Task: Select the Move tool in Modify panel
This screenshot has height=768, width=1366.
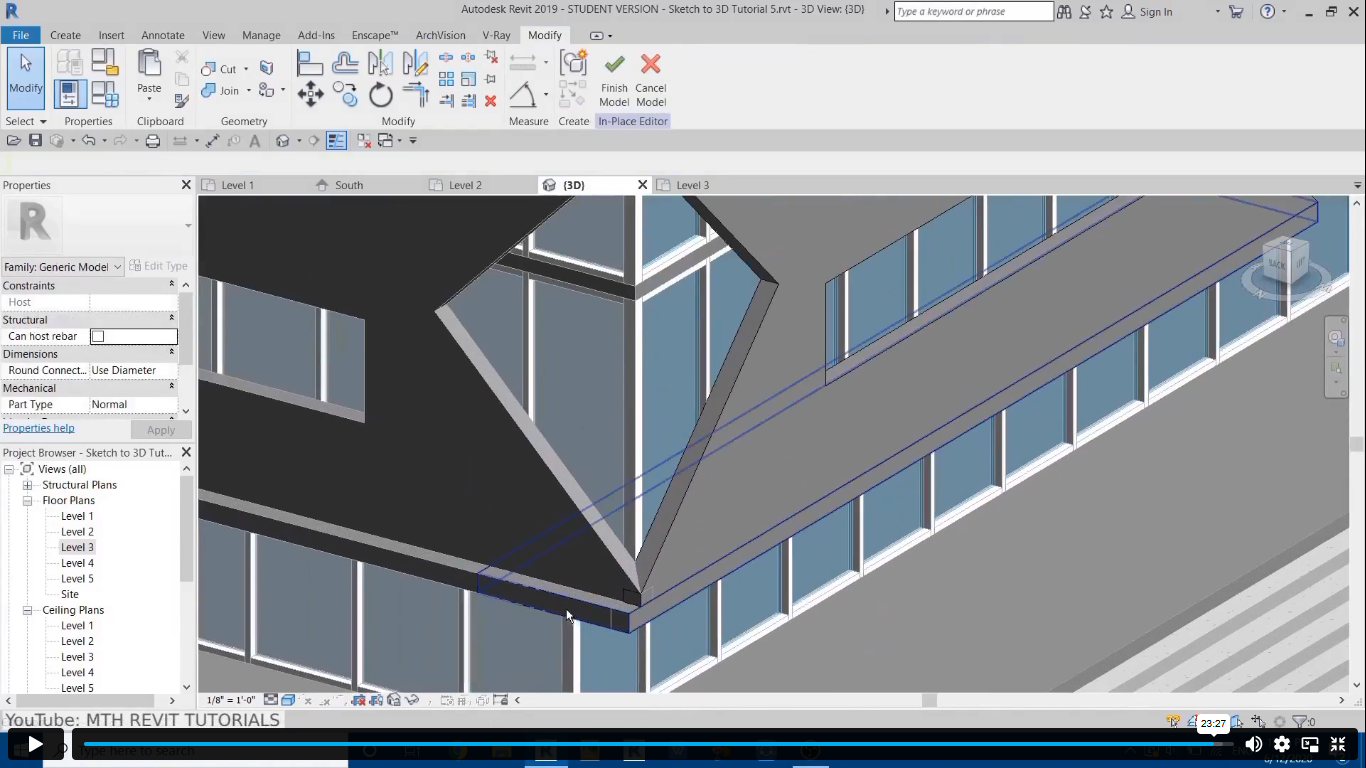Action: coord(310,95)
